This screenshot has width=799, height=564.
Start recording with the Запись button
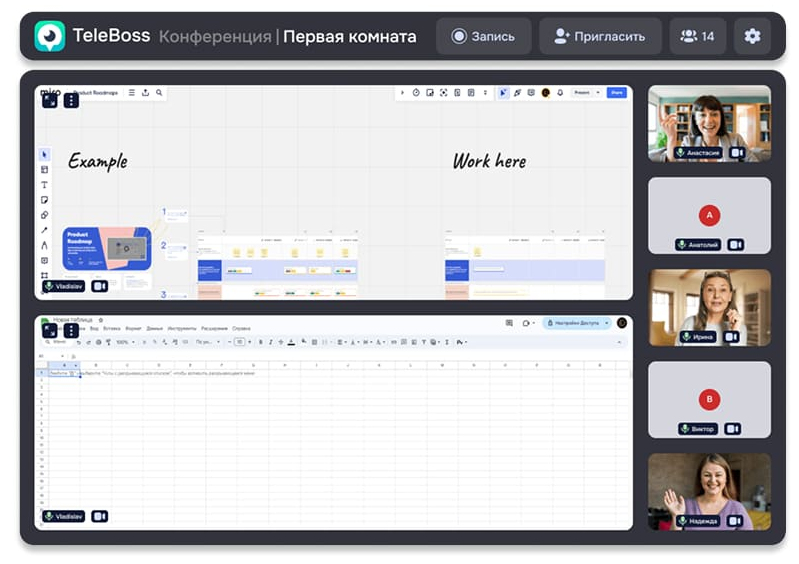click(x=483, y=36)
